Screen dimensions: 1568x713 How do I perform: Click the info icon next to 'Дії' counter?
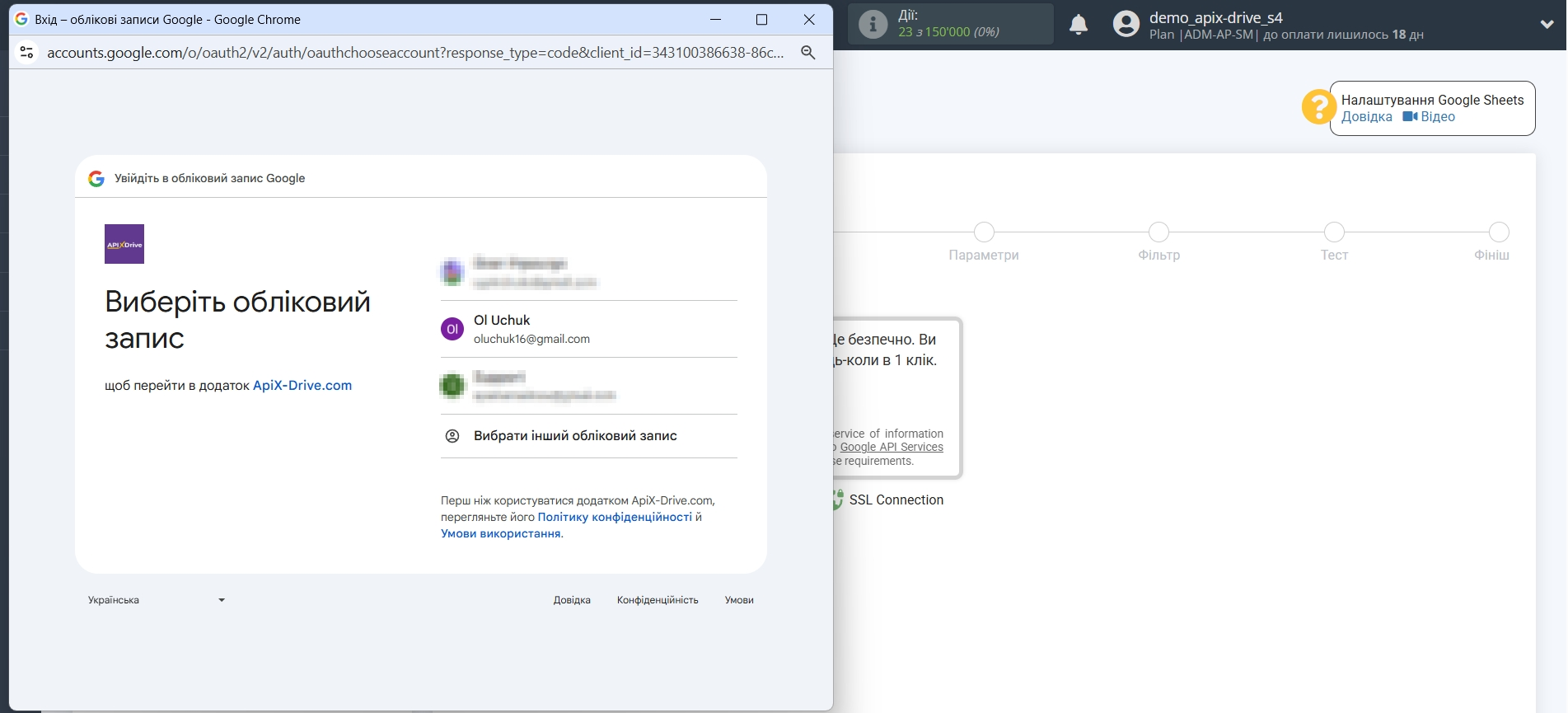[x=873, y=24]
